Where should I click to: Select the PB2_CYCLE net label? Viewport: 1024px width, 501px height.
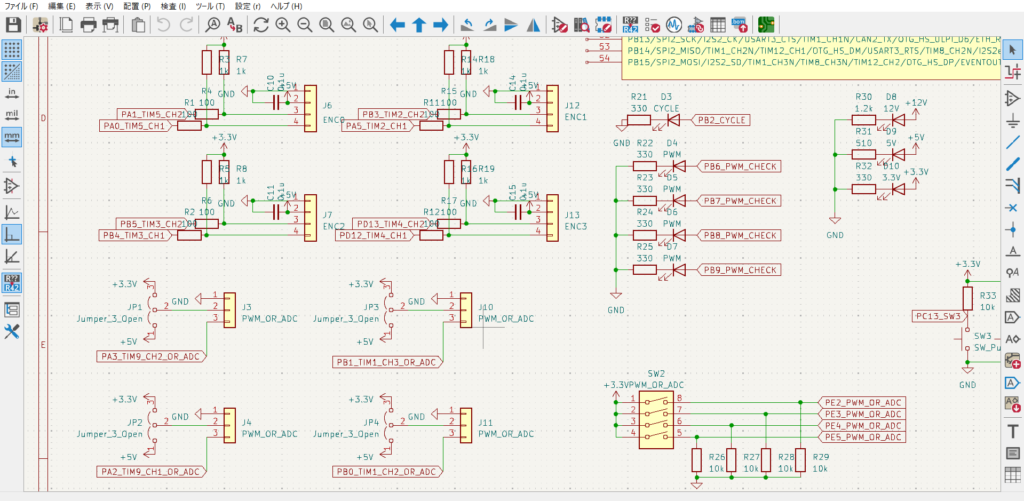tap(722, 120)
